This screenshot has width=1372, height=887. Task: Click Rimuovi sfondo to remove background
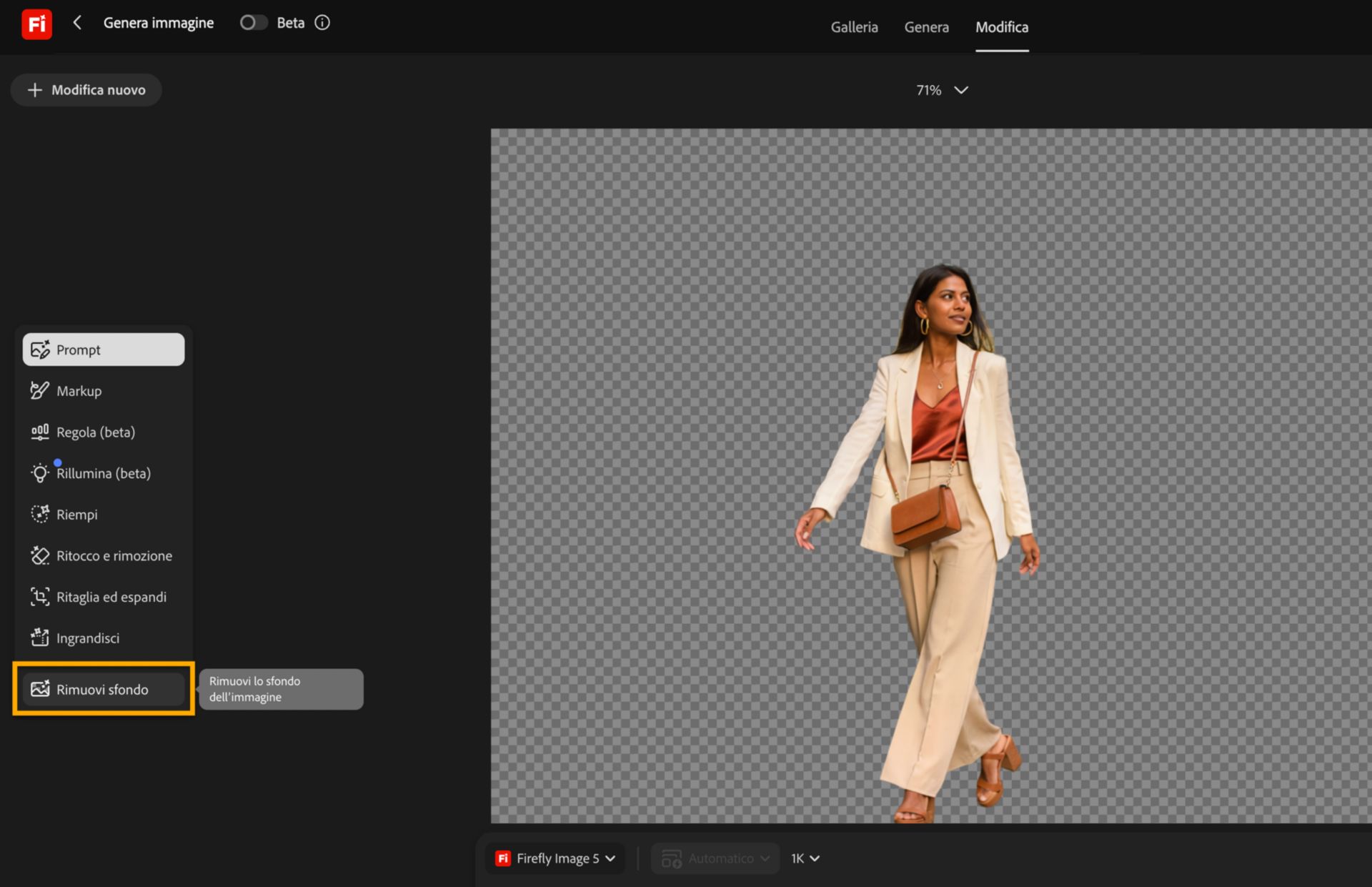click(x=104, y=689)
